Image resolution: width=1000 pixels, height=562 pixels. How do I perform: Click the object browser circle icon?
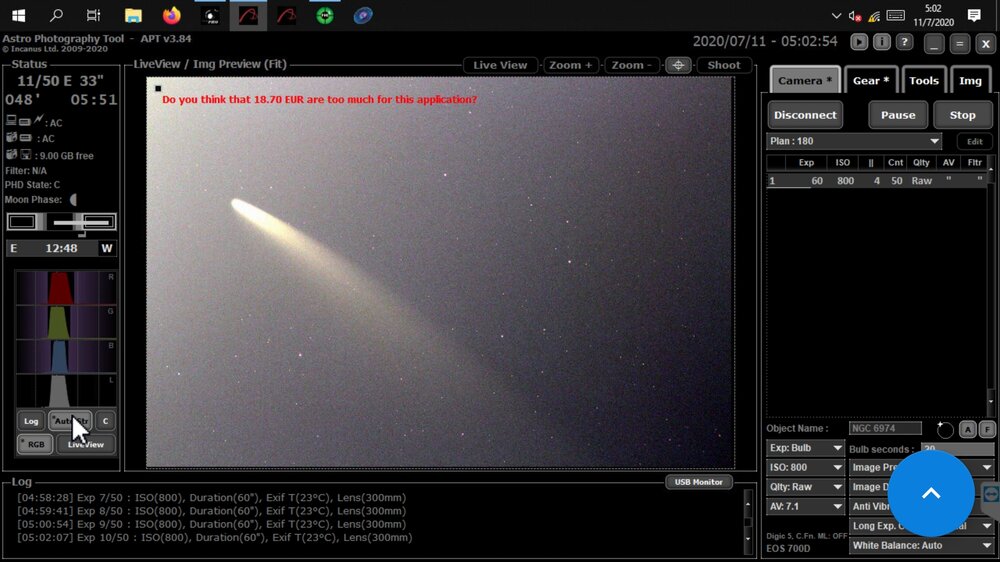point(945,429)
